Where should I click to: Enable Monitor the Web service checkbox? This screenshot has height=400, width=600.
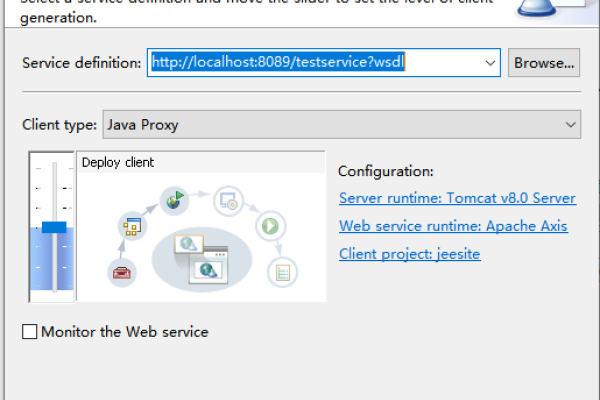point(29,331)
